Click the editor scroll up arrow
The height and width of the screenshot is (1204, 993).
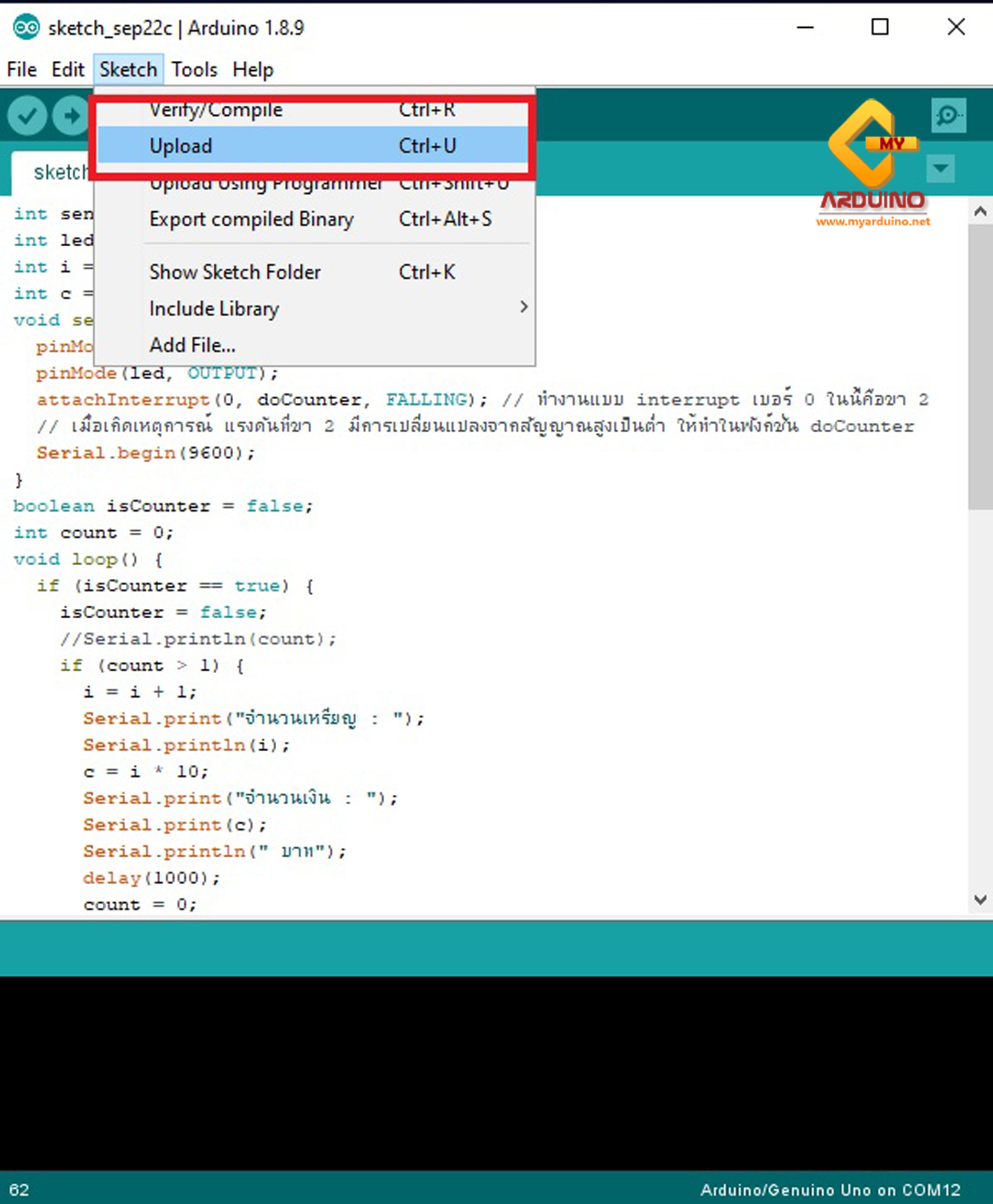coord(980,212)
